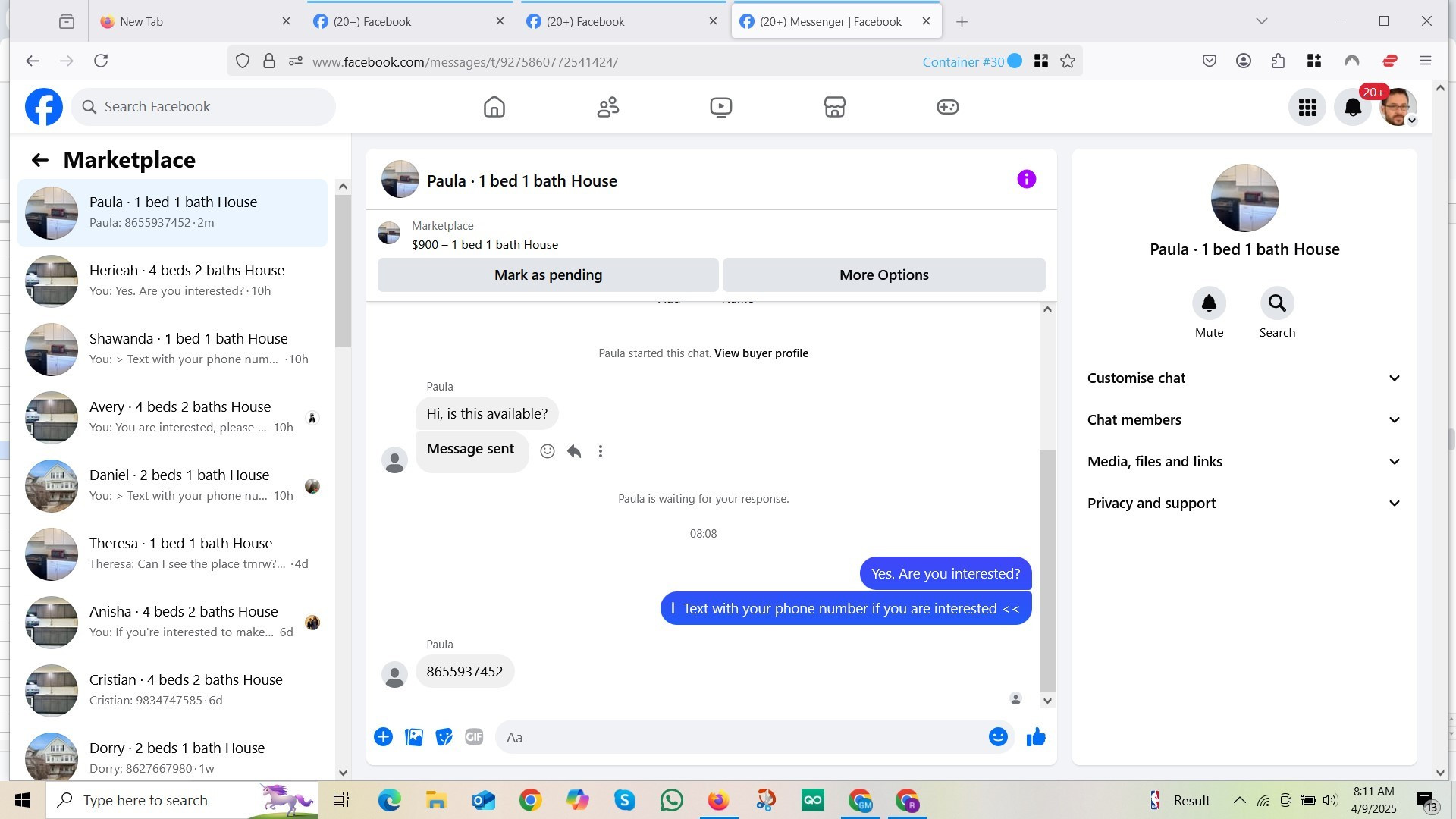Image resolution: width=1456 pixels, height=819 pixels.
Task: Open emoji picker in message box
Action: [998, 737]
